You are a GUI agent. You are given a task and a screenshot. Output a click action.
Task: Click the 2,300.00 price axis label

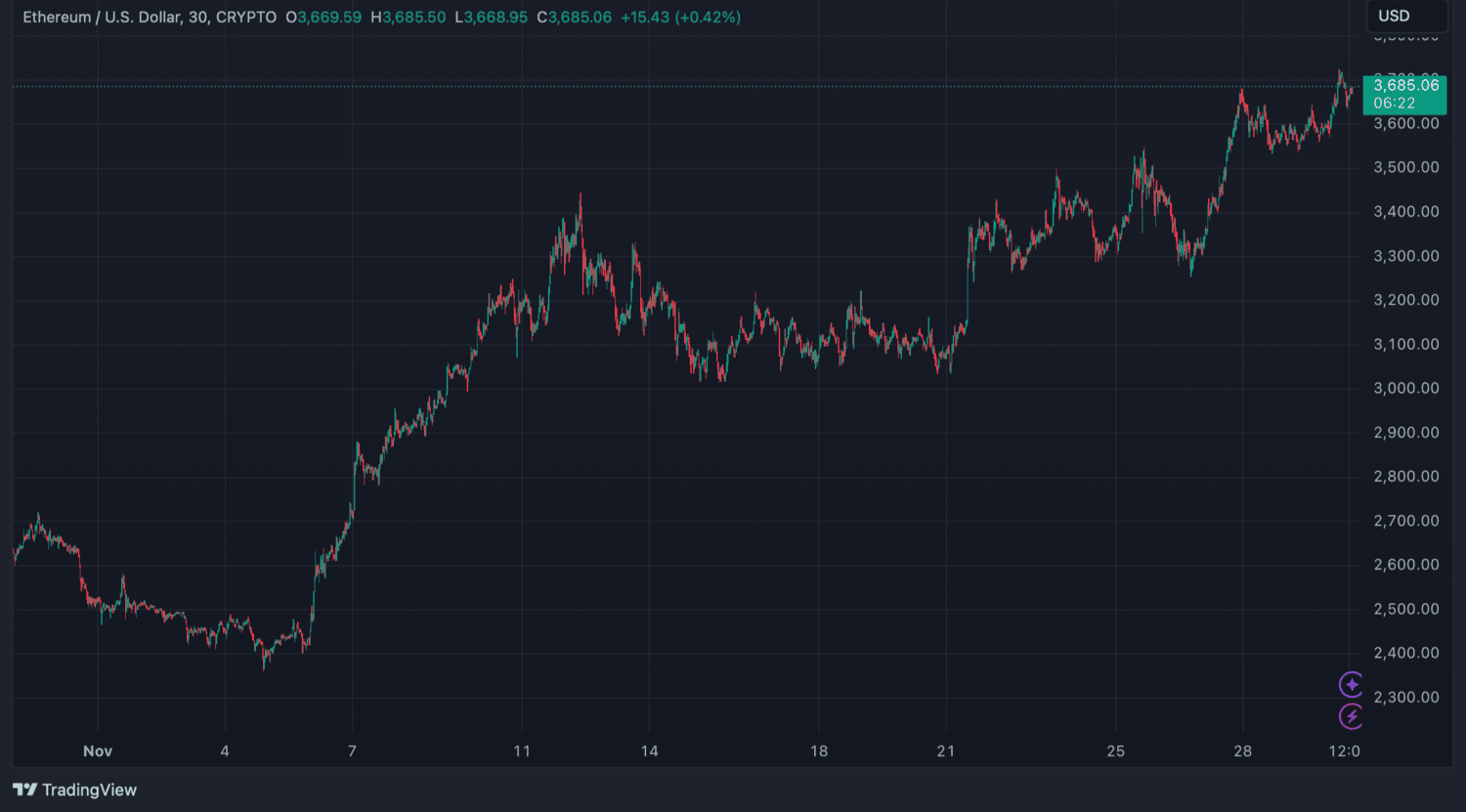pos(1405,697)
